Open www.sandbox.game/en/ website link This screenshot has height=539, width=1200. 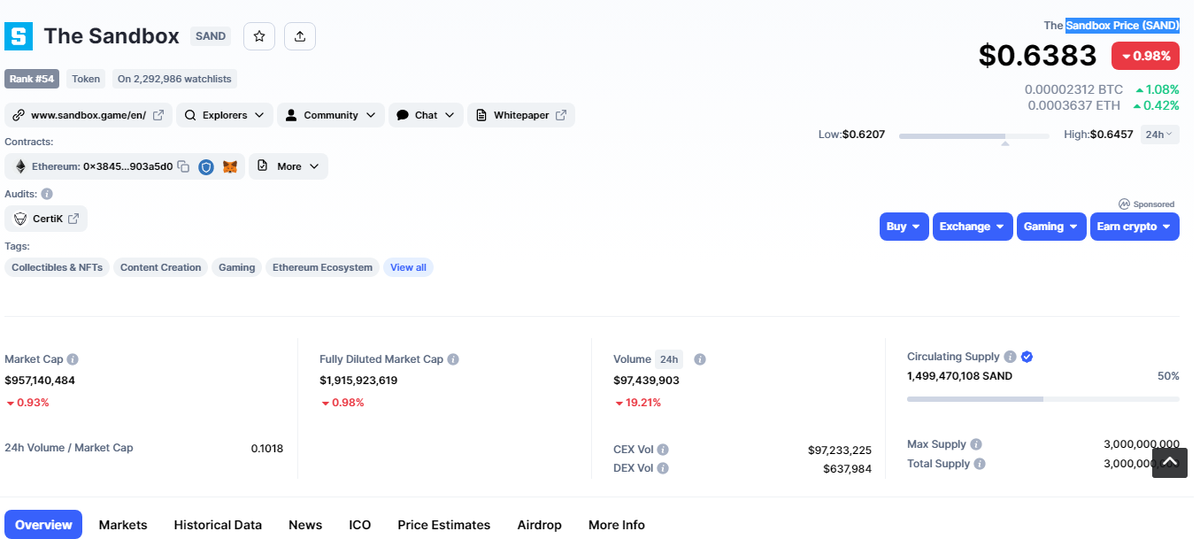tap(88, 115)
